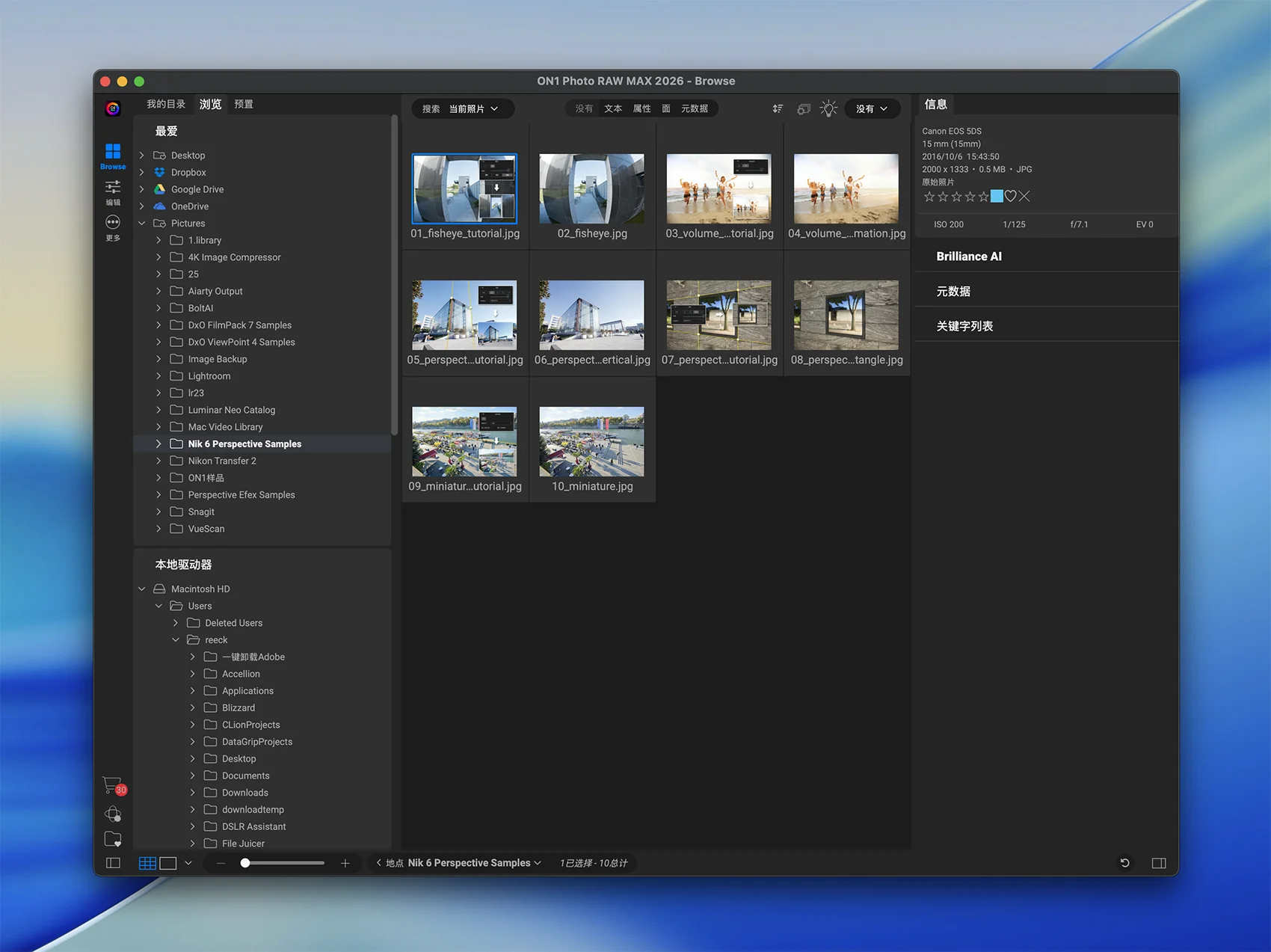
Task: Click the stacked photos settings icon
Action: point(804,109)
